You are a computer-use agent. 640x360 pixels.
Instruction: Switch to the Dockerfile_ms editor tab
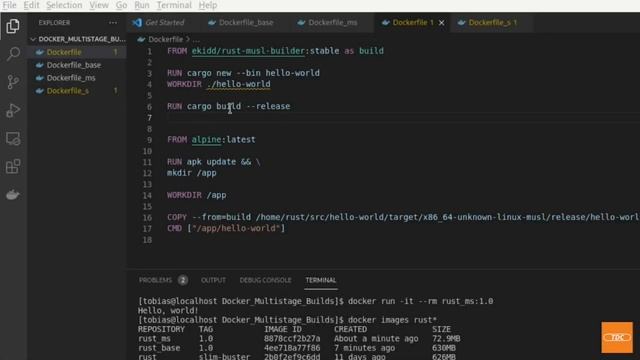point(333,23)
